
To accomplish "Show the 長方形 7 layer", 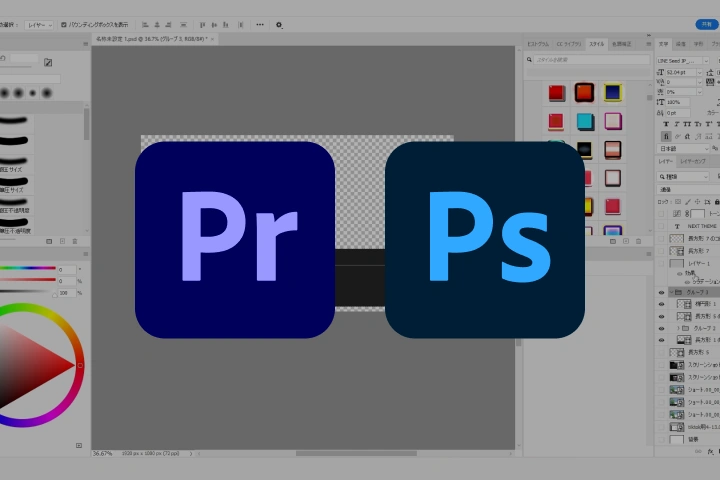I will coord(661,251).
